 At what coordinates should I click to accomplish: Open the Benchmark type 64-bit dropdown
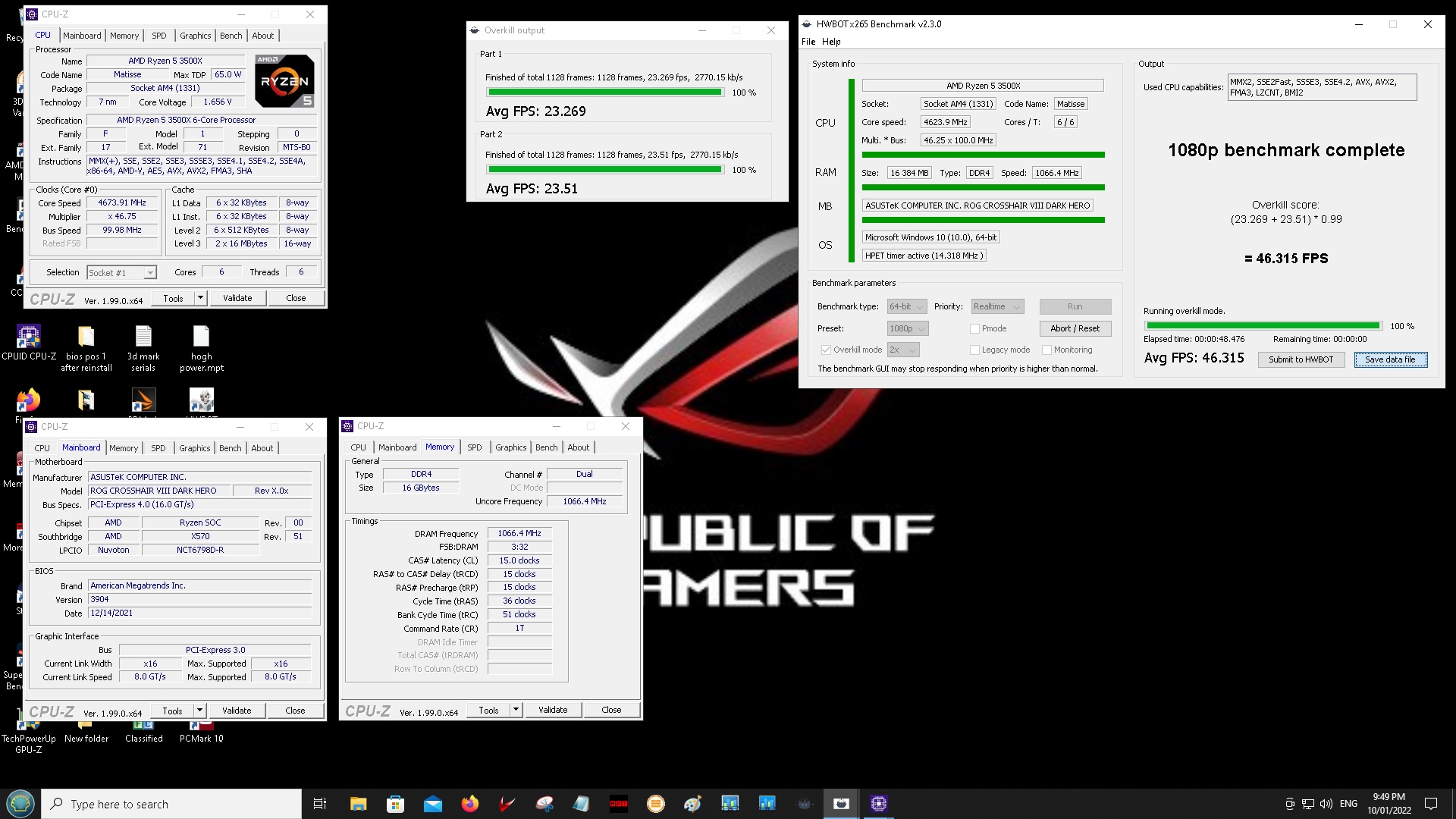point(907,306)
